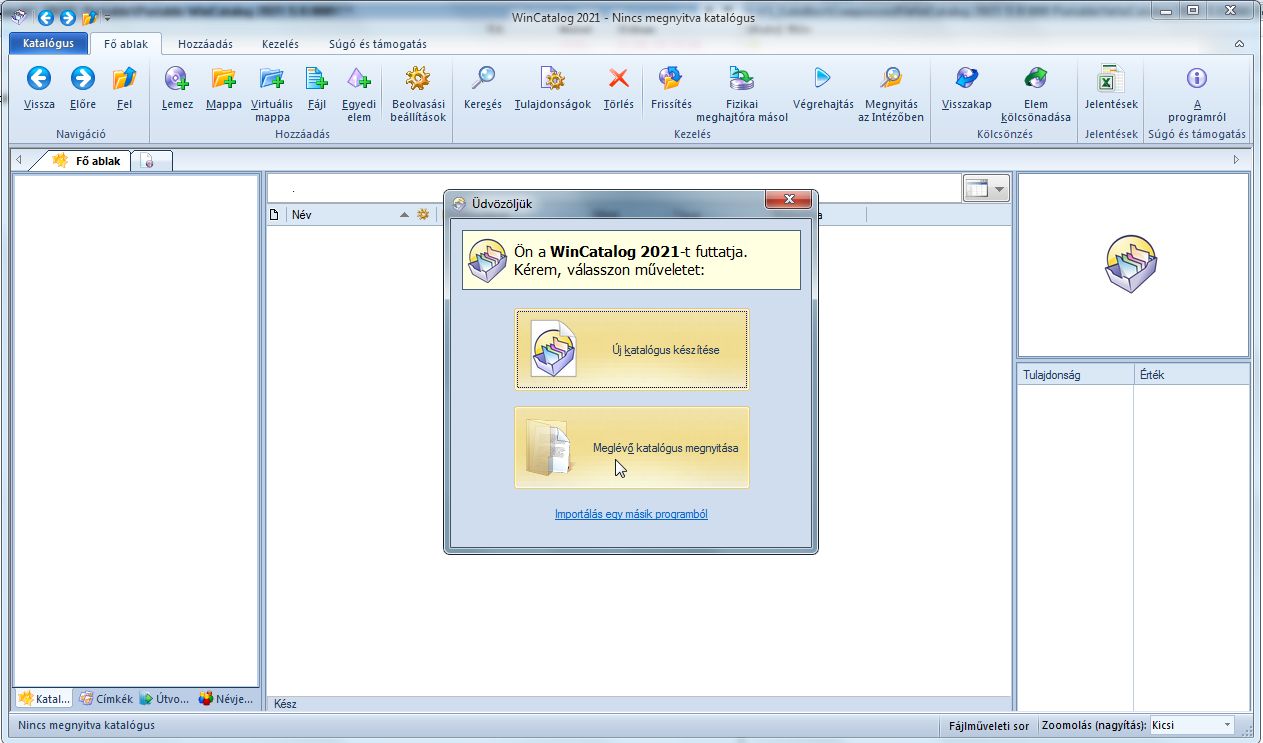The height and width of the screenshot is (743, 1263).
Task: Collapse the ribbon with the chevron
Action: (x=1239, y=45)
